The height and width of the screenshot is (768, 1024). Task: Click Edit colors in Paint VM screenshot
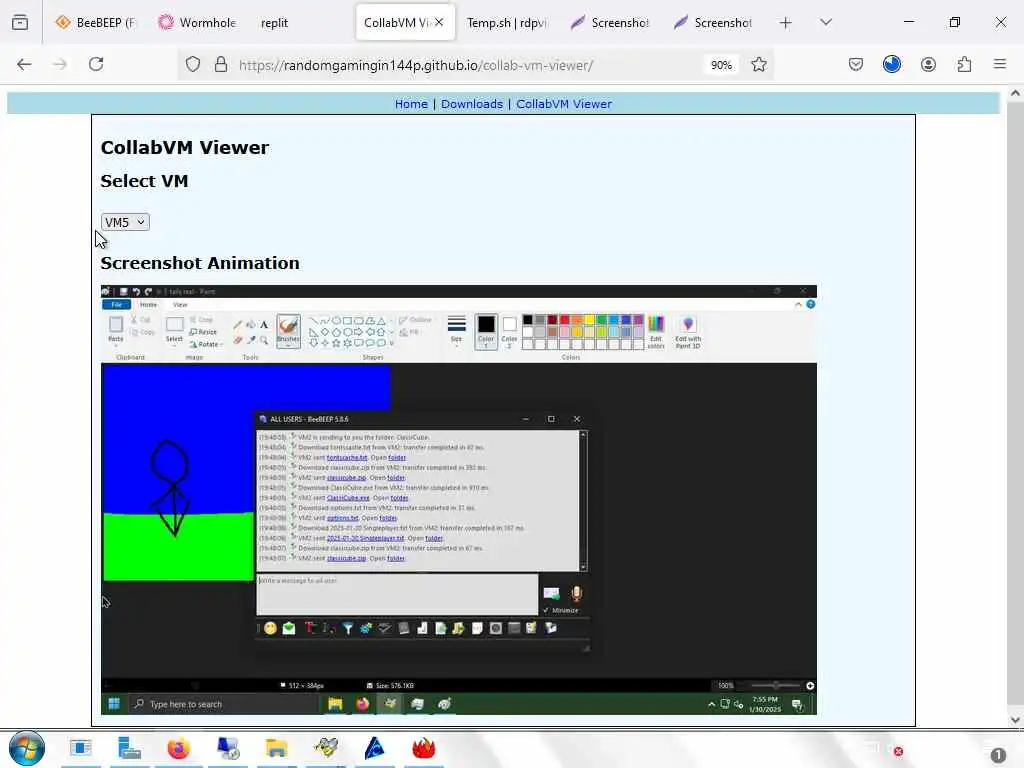(656, 331)
